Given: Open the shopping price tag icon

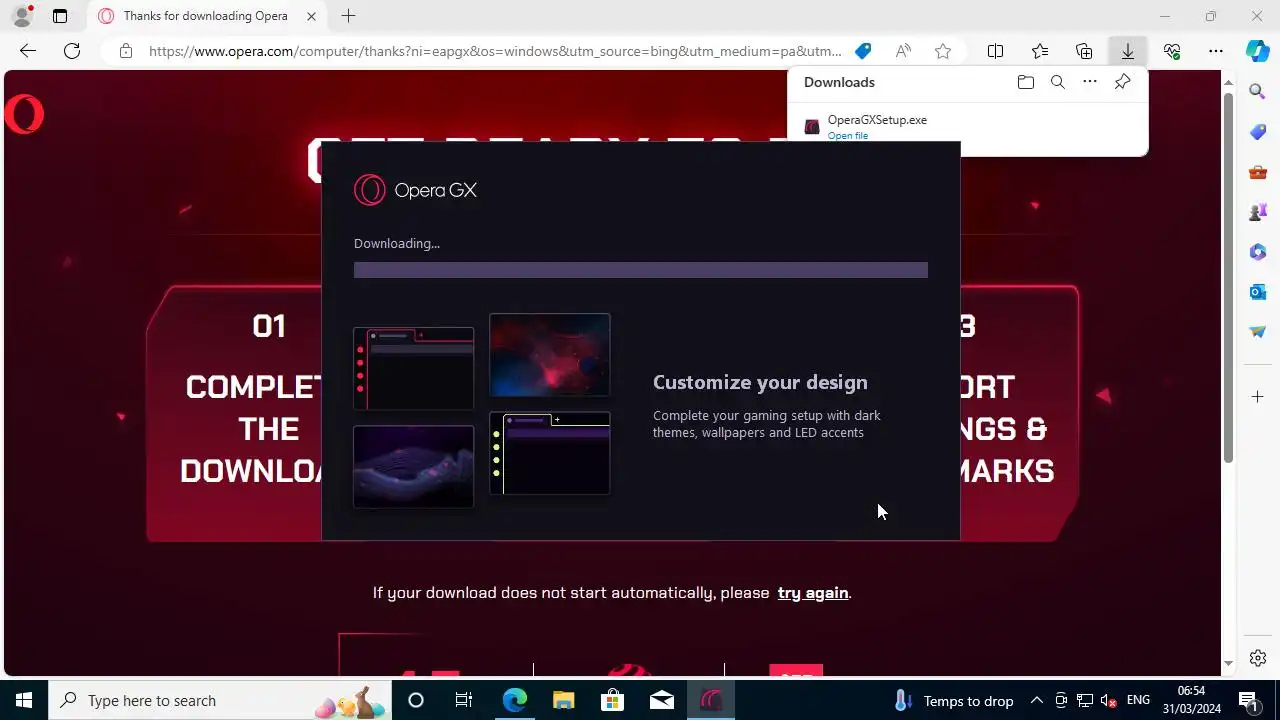Looking at the screenshot, I should tap(863, 51).
